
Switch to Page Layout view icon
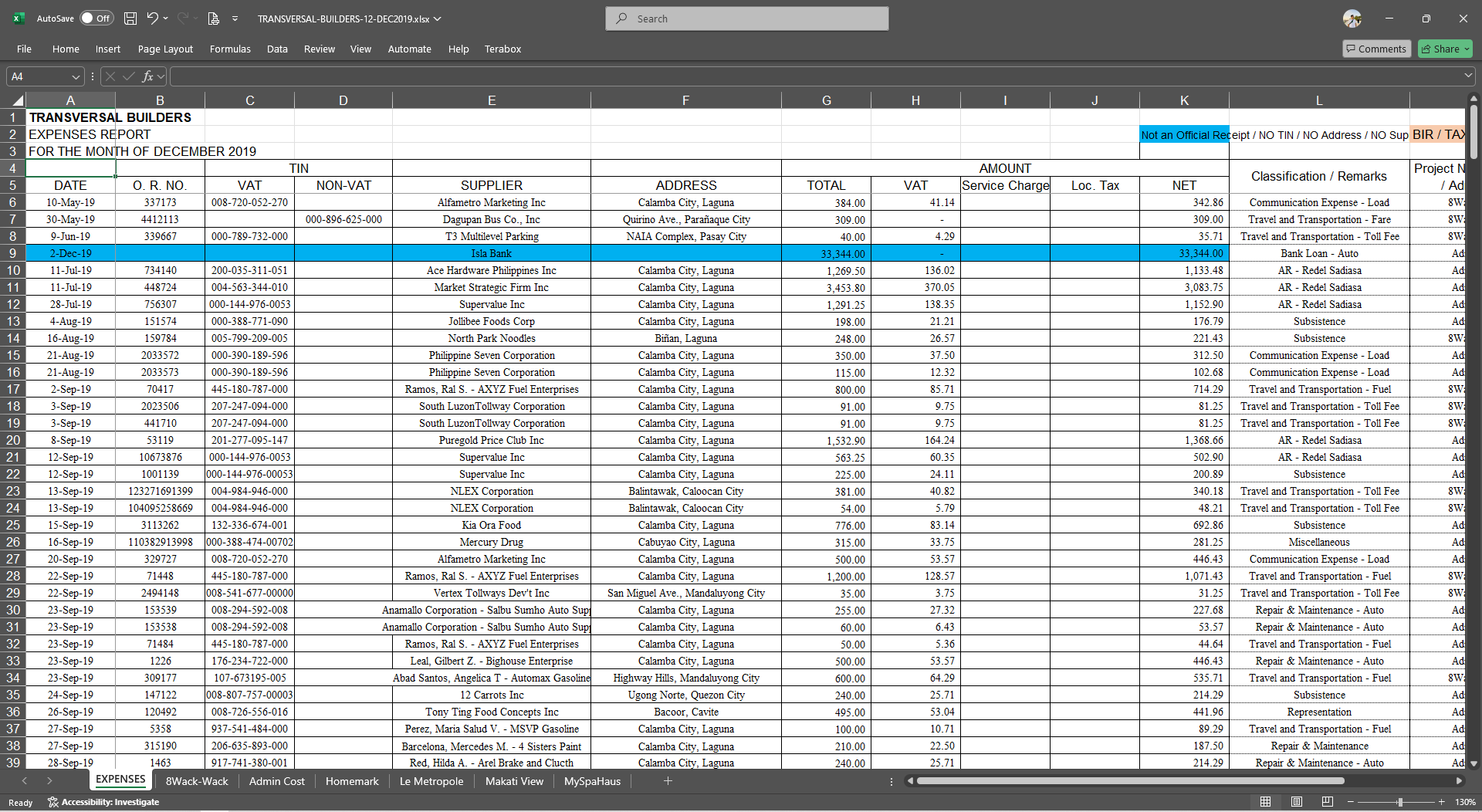coord(1296,802)
